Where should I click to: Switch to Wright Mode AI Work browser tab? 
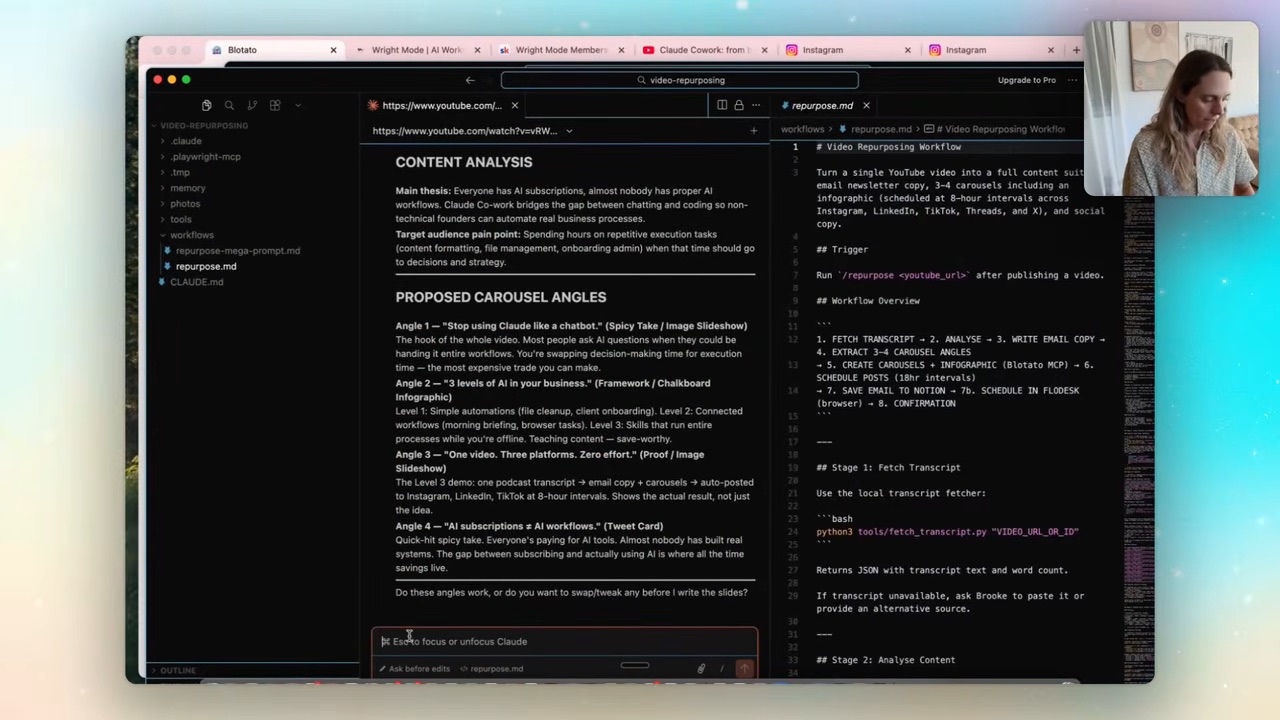[416, 50]
